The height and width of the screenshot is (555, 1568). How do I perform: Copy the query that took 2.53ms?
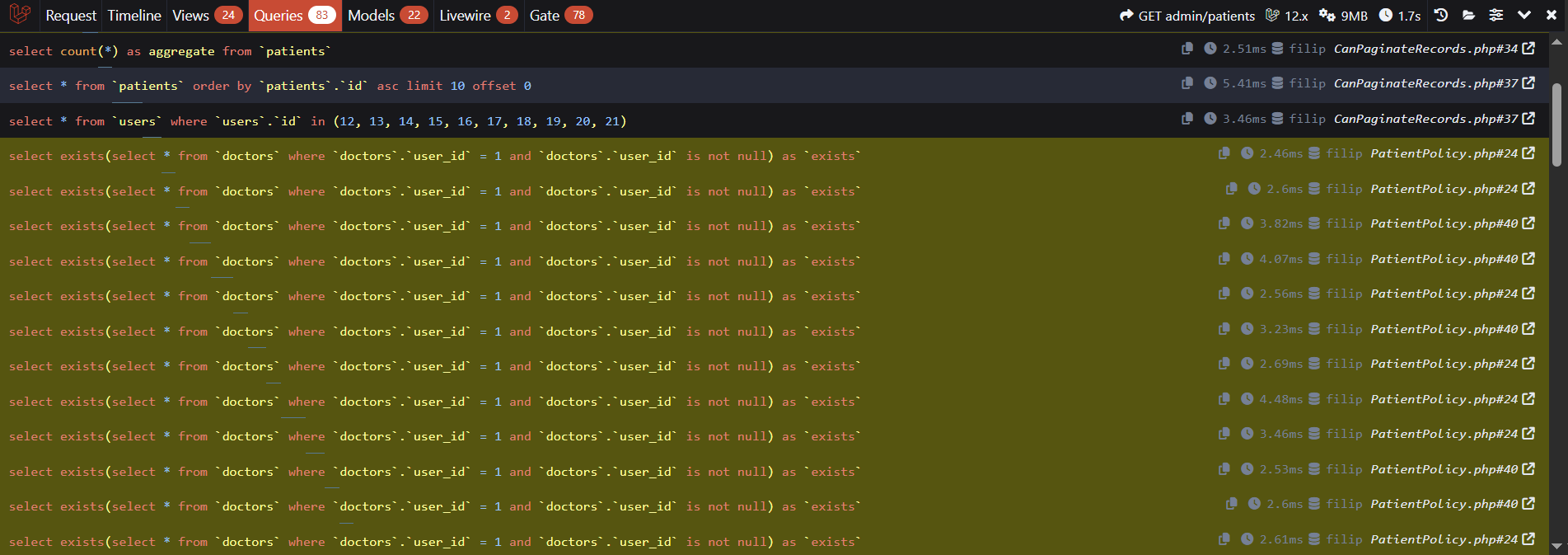1224,469
